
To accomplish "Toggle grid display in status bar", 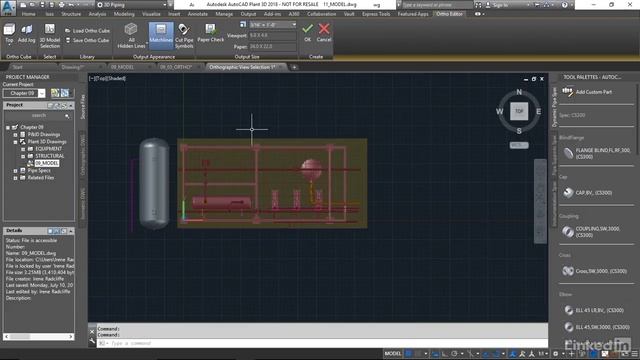I will pyautogui.click(x=409, y=353).
